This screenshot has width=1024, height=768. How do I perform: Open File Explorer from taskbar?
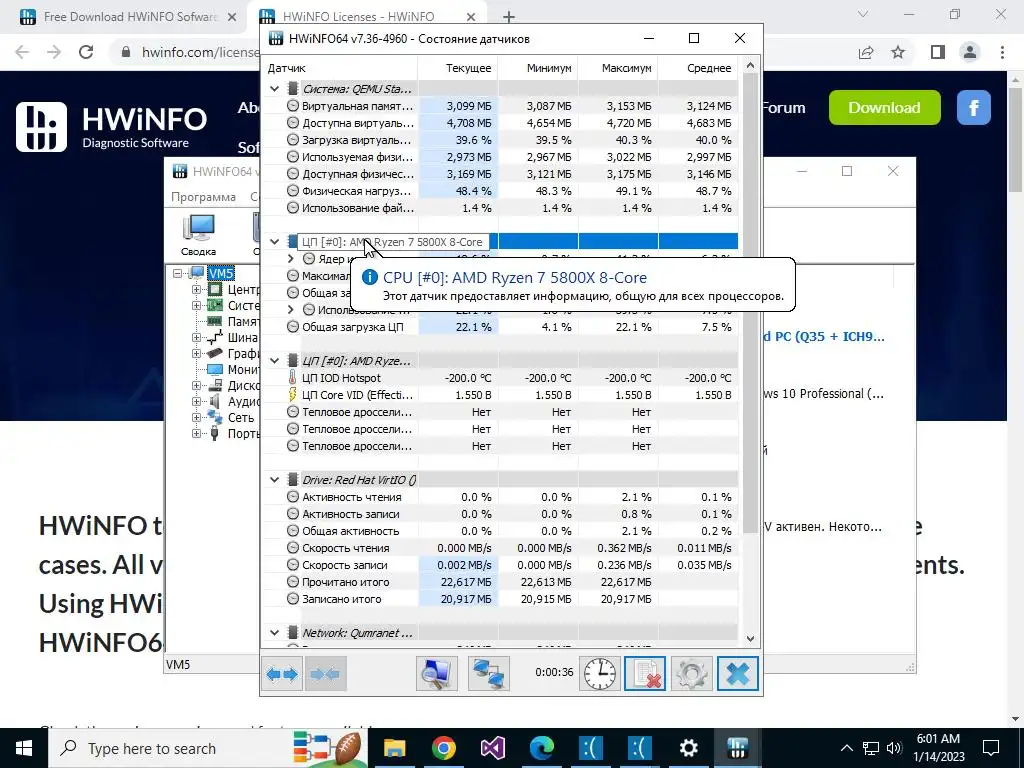click(x=394, y=748)
